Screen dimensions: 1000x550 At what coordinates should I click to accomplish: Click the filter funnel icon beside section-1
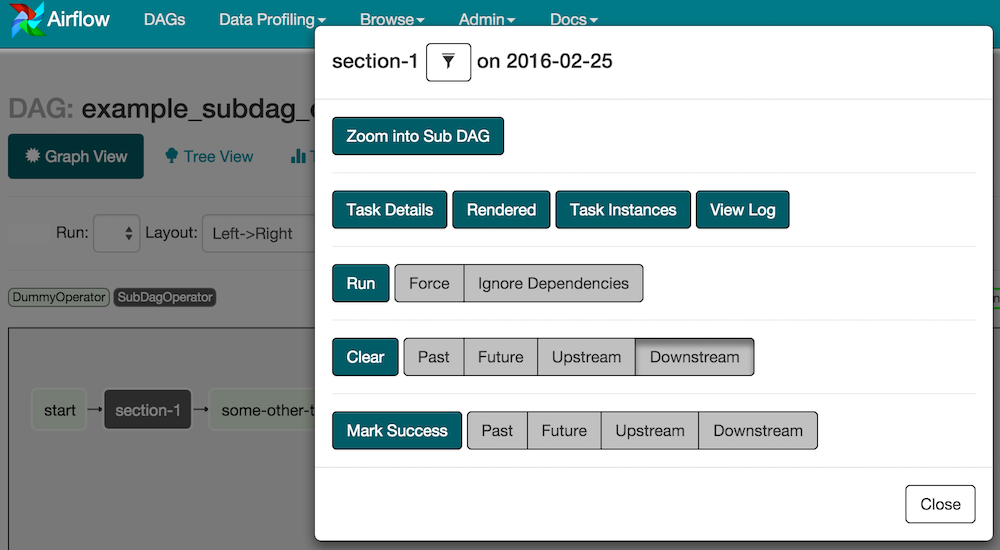coord(448,62)
